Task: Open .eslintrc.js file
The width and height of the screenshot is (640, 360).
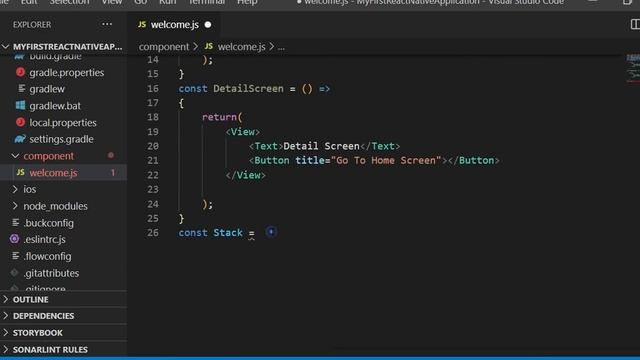Action: click(x=44, y=239)
